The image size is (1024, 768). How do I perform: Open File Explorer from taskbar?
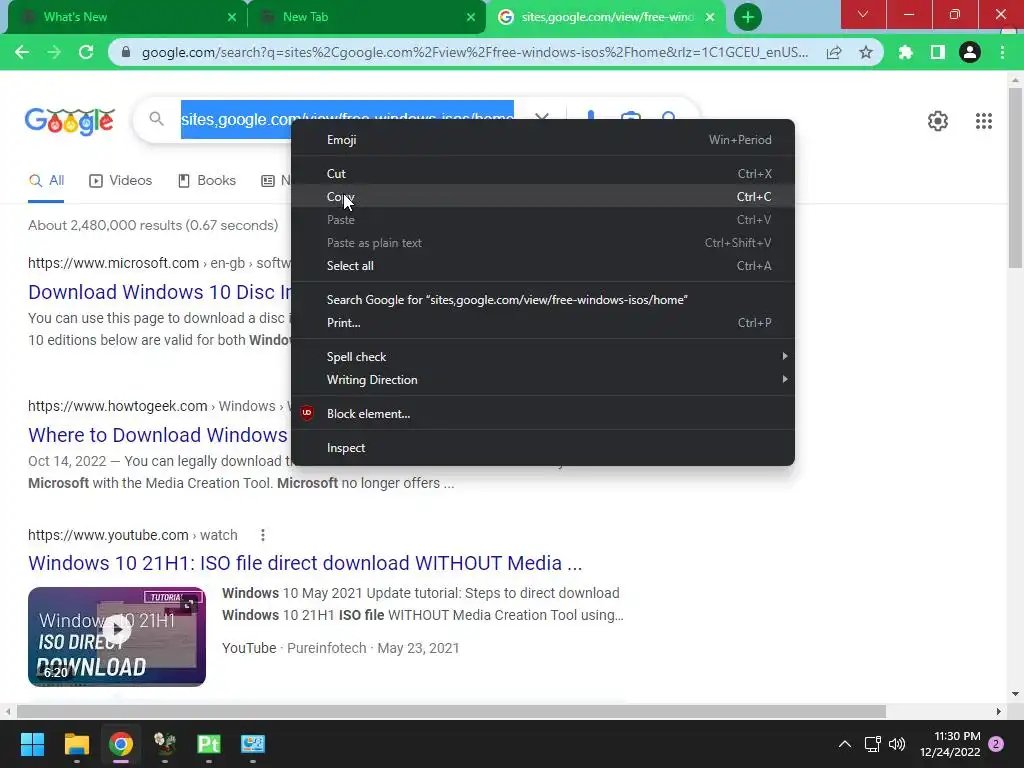tap(76, 744)
